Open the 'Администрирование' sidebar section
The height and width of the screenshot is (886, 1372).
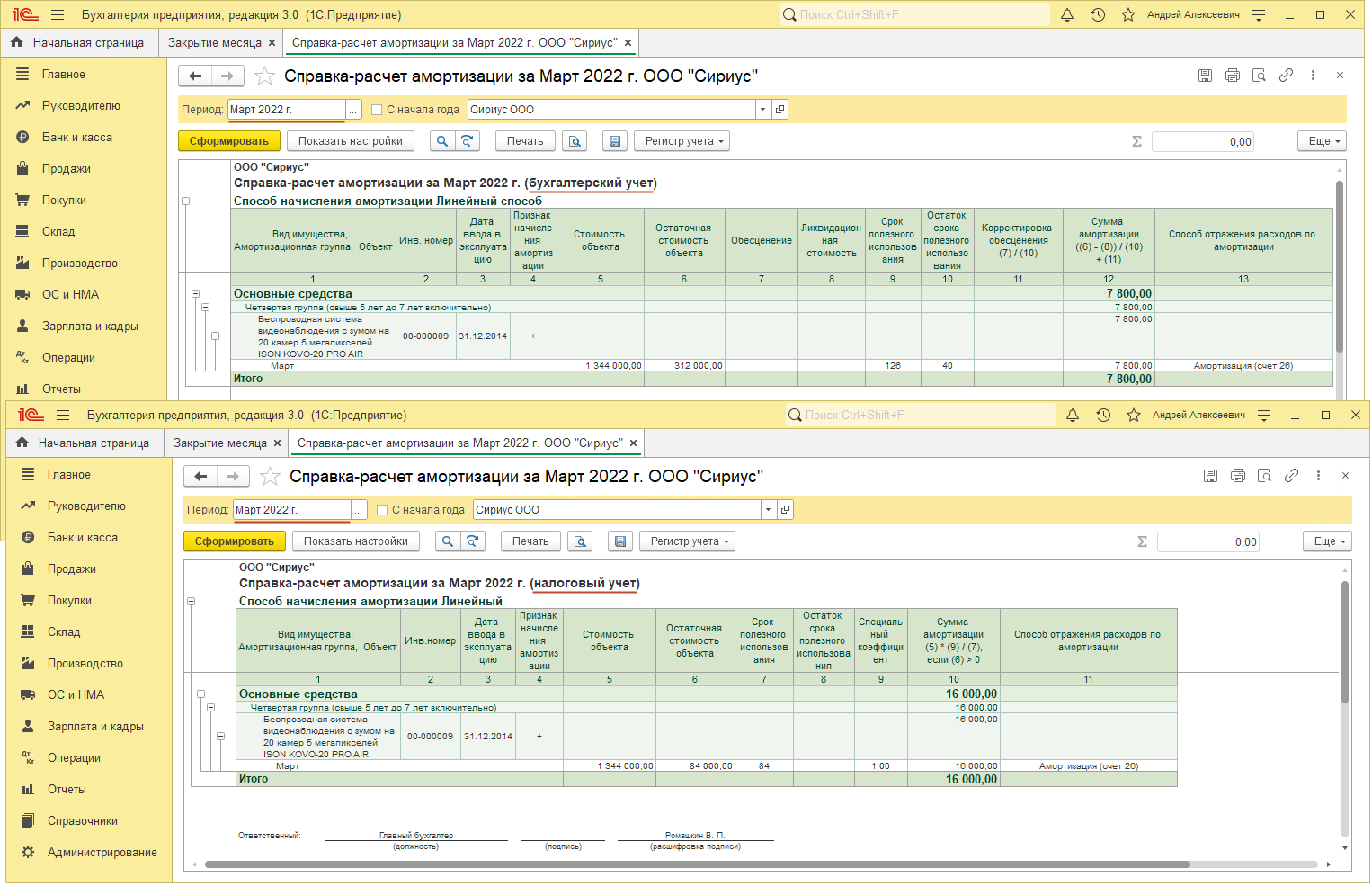pyautogui.click(x=102, y=853)
